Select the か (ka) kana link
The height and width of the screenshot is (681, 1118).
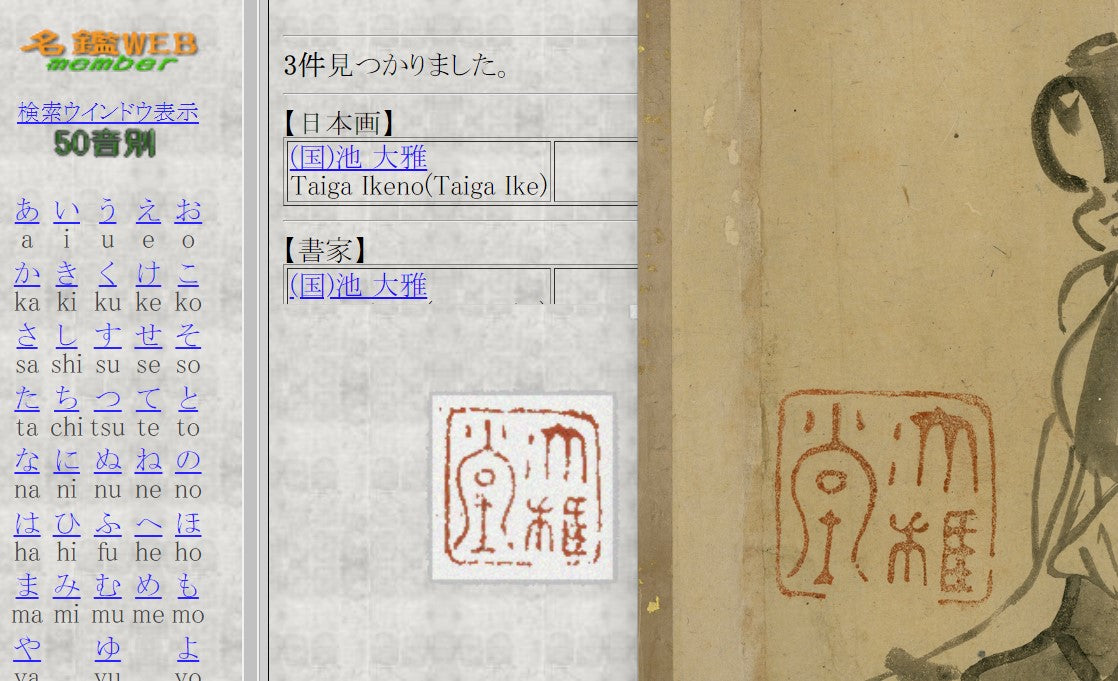point(27,273)
